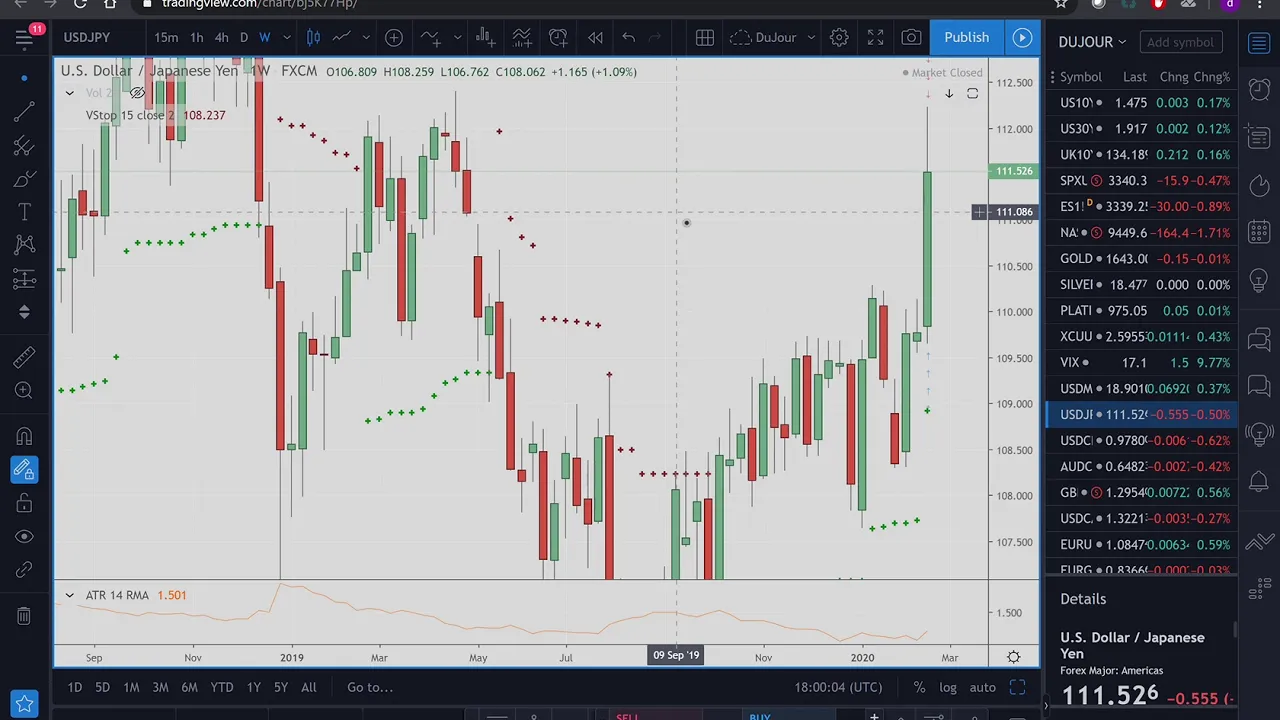This screenshot has height=720, width=1280.
Task: Open the select layout grid icon
Action: (x=705, y=38)
